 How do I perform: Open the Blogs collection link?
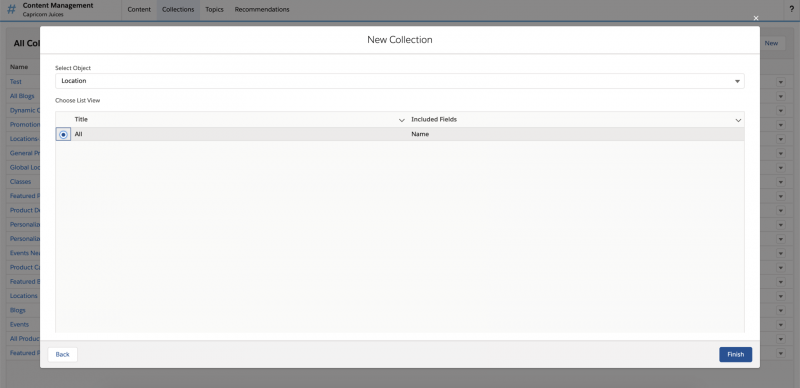tap(18, 310)
